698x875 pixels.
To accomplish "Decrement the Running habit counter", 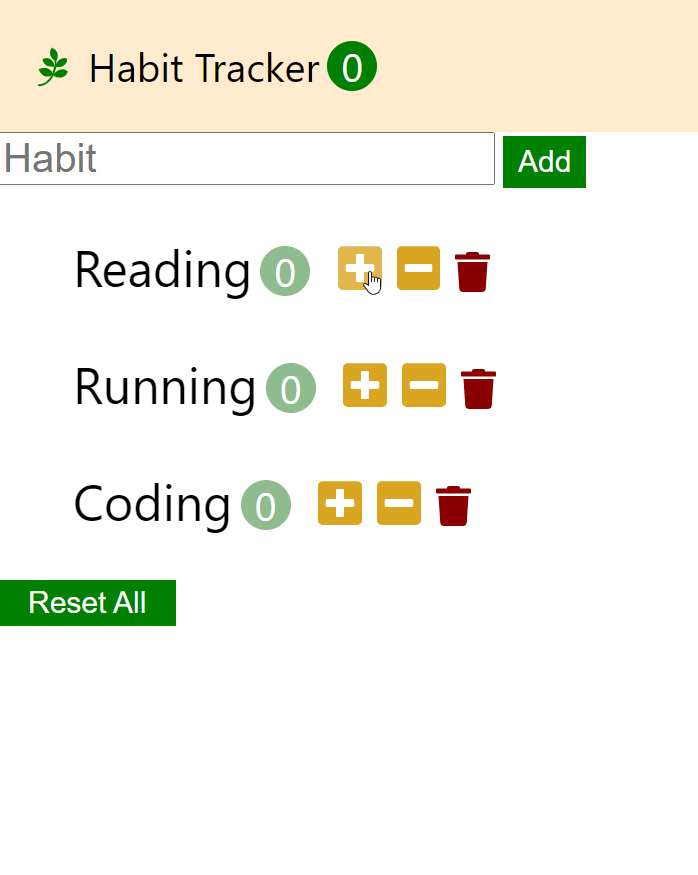I will point(423,386).
